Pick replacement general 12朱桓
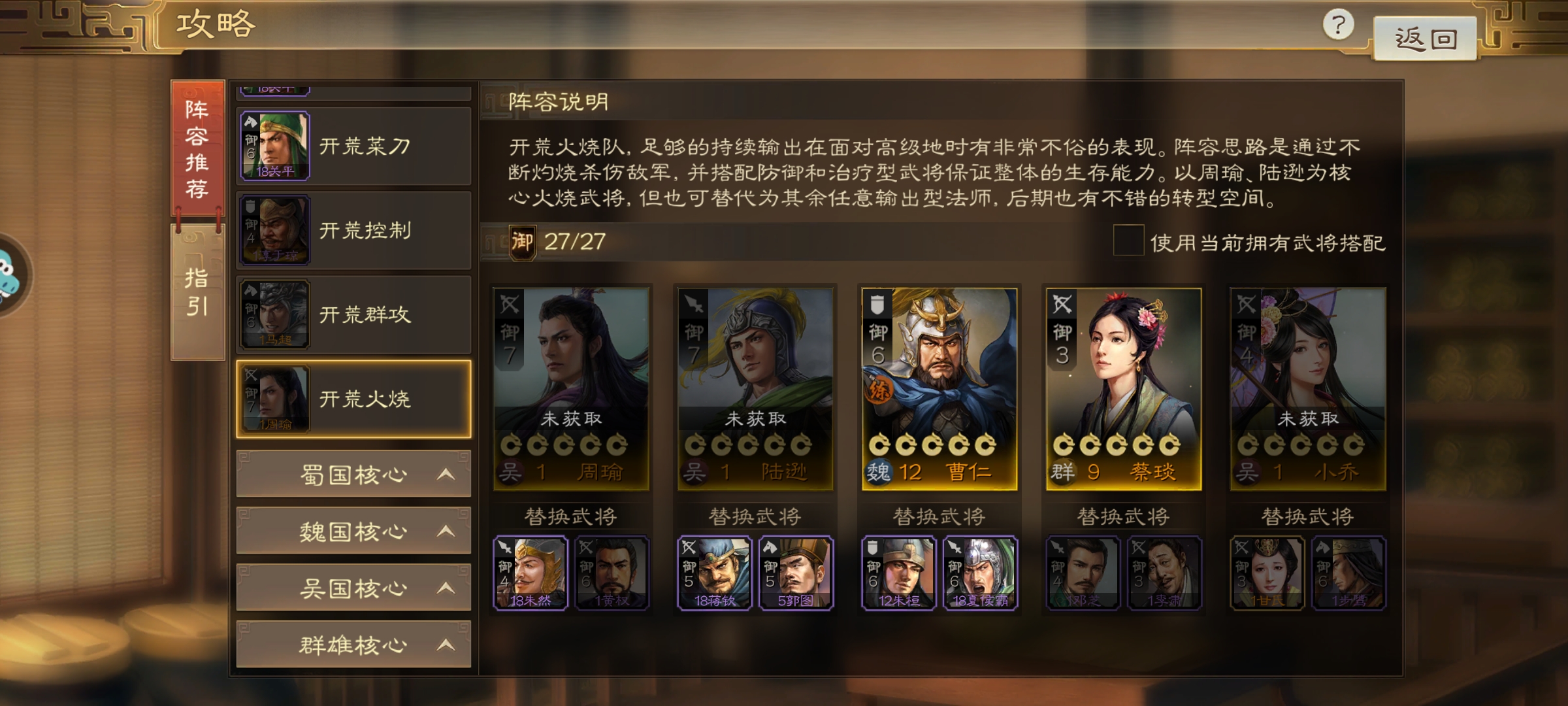The image size is (1568, 706). coord(898,573)
